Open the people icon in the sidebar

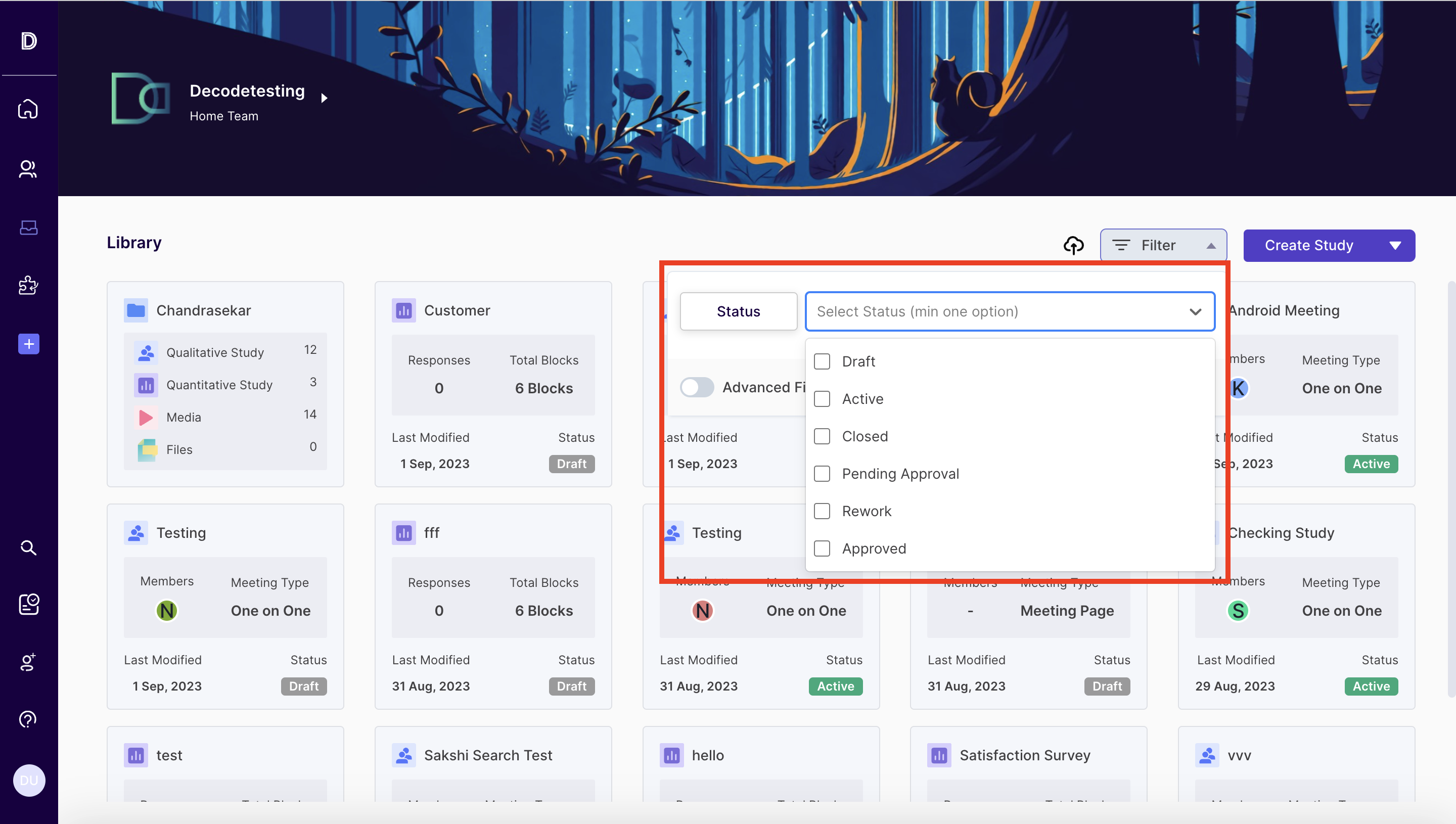(28, 169)
